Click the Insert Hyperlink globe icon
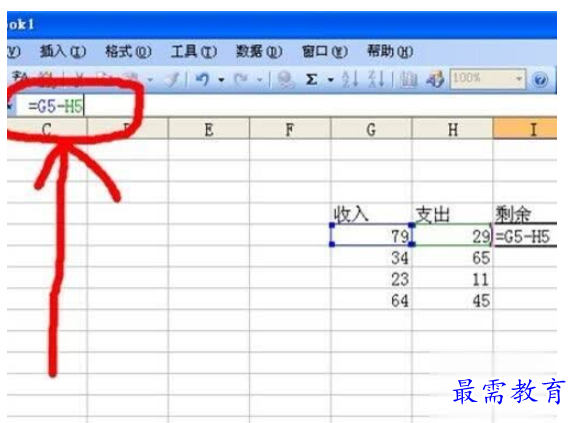Screen dimensions: 574x423 pos(286,79)
